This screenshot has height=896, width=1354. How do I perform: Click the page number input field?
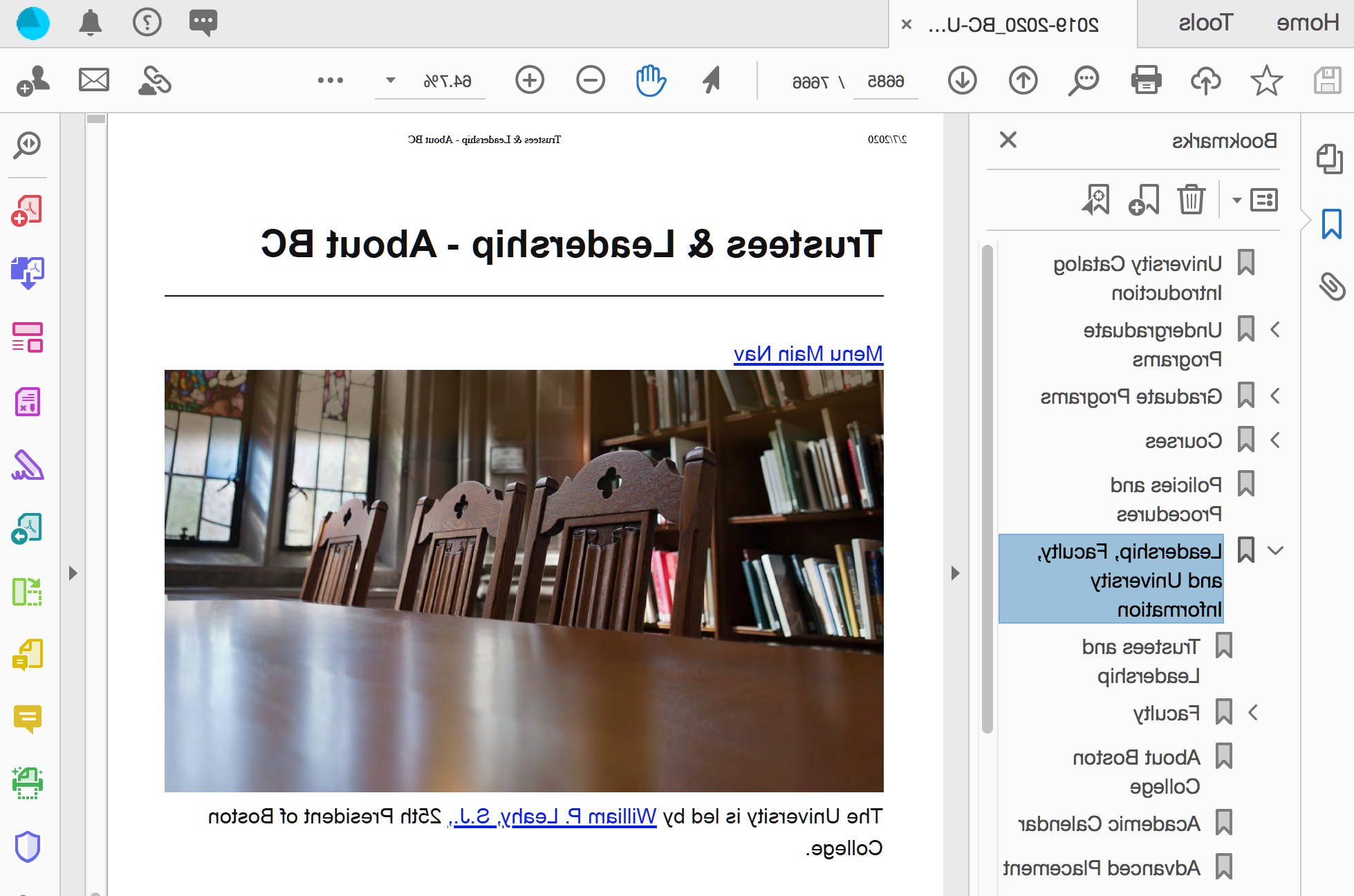[886, 82]
